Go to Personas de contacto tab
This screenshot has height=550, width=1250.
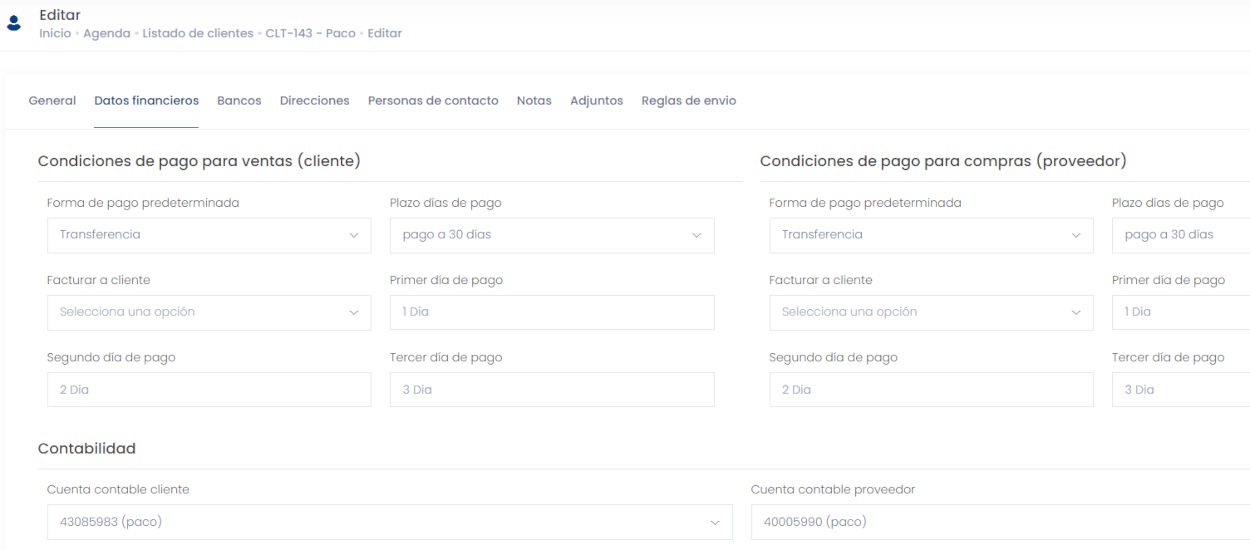tap(433, 101)
